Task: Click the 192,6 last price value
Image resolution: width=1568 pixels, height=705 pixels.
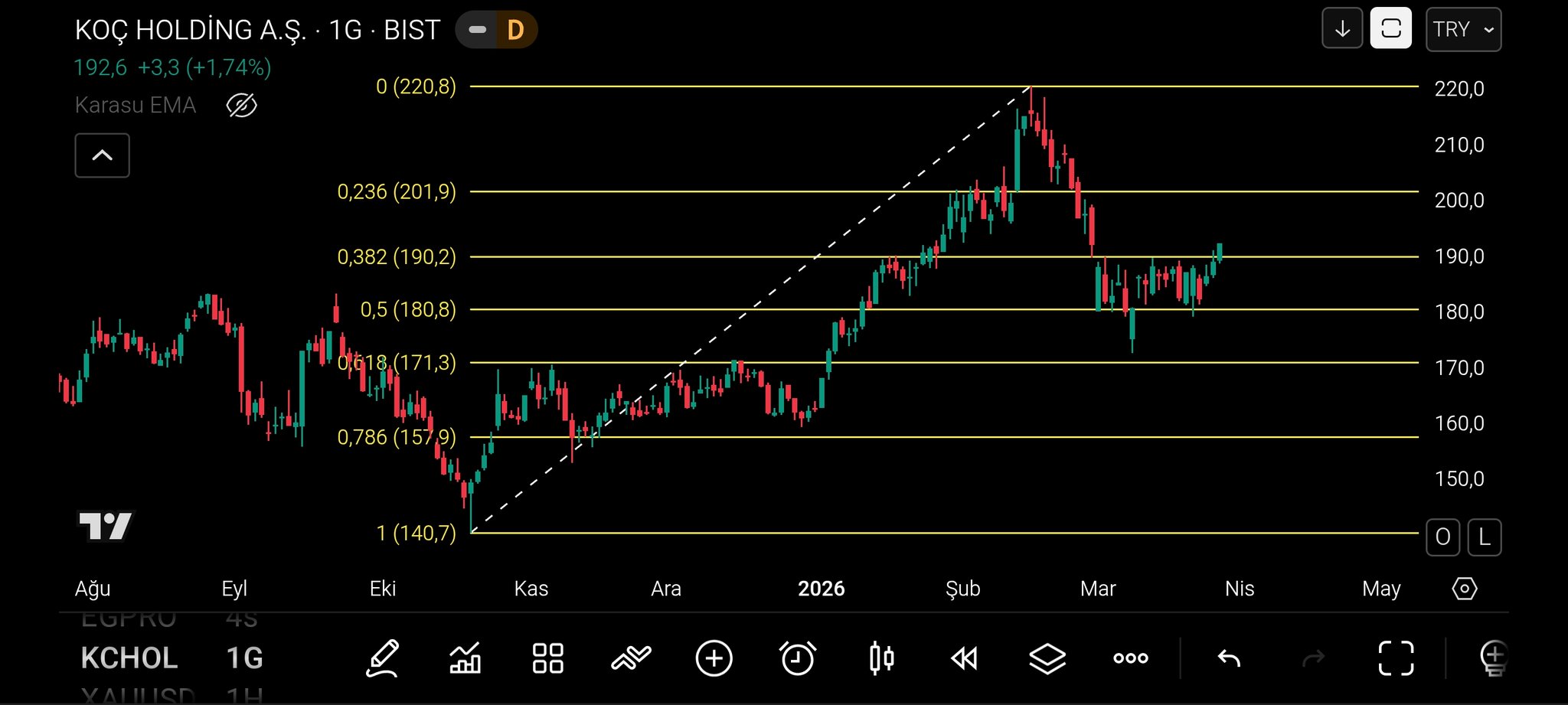Action: coord(100,67)
